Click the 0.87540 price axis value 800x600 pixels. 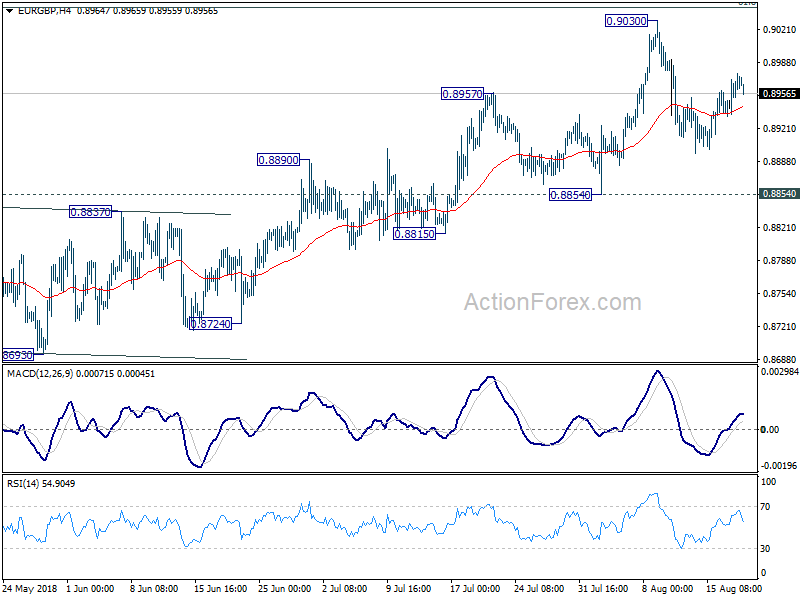point(780,294)
